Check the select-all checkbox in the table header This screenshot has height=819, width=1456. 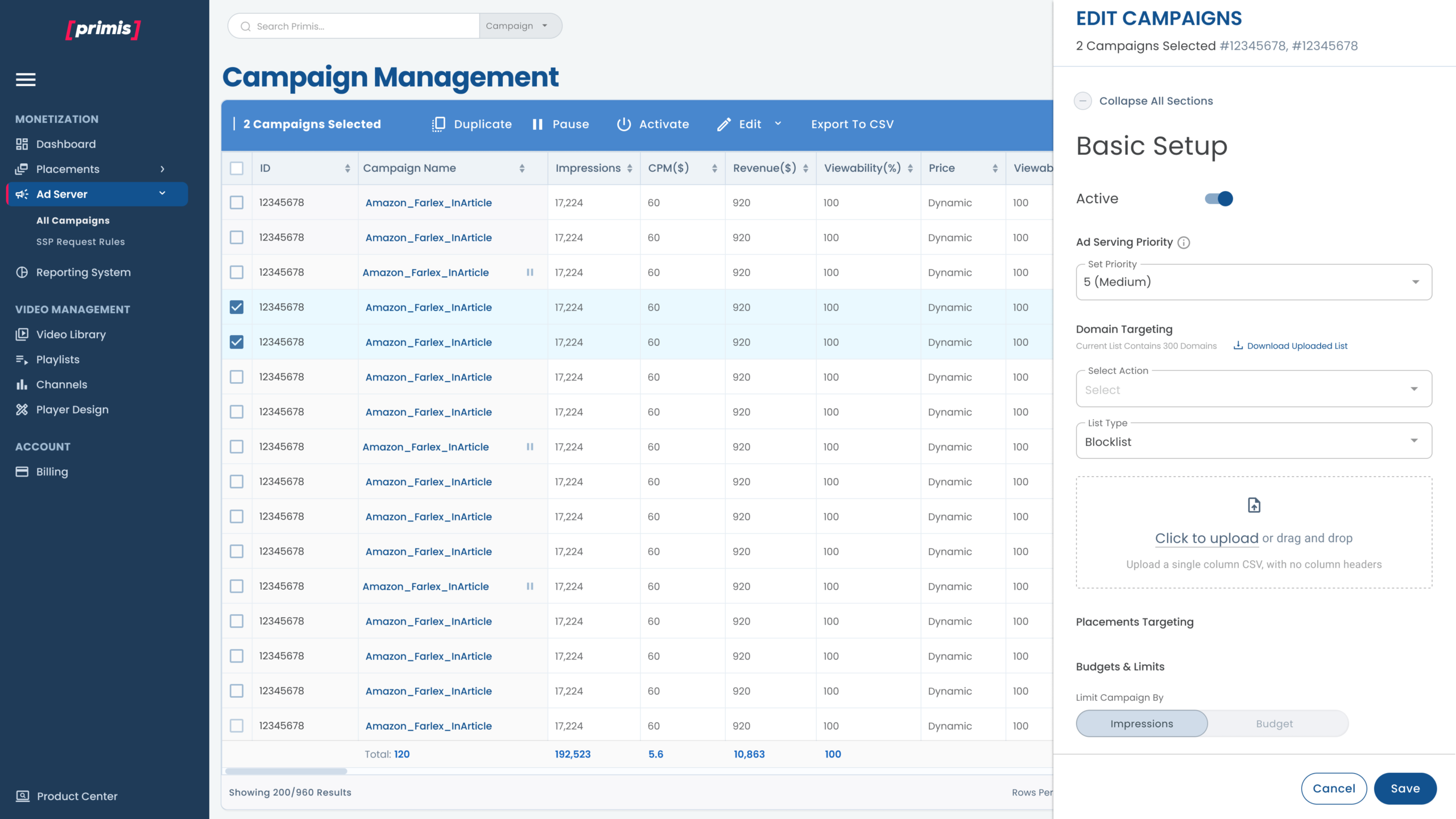(237, 168)
